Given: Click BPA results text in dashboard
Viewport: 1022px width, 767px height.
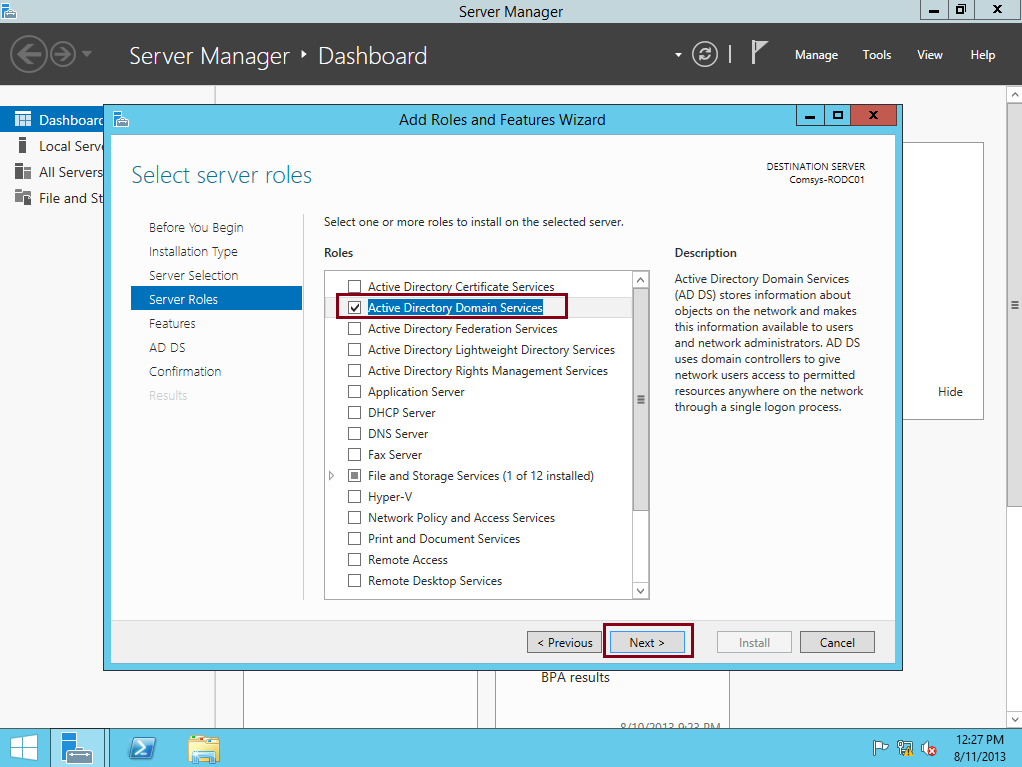Looking at the screenshot, I should coord(575,678).
